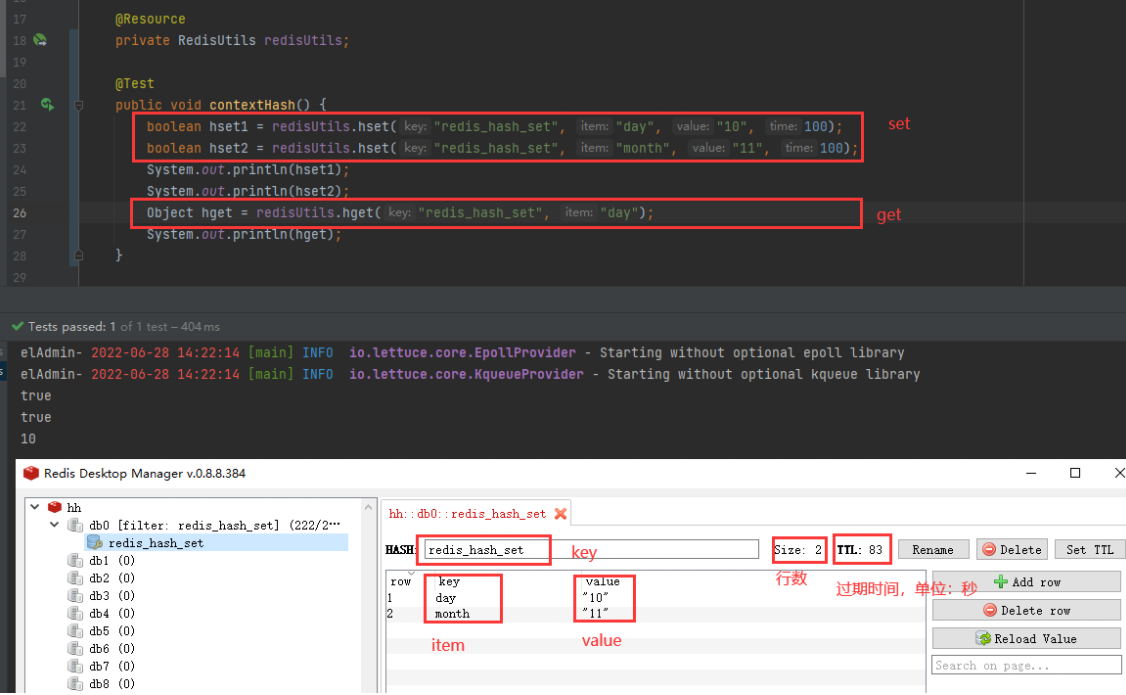Image resolution: width=1126 pixels, height=695 pixels.
Task: Click the fold marker at line 21
Action: 79,106
